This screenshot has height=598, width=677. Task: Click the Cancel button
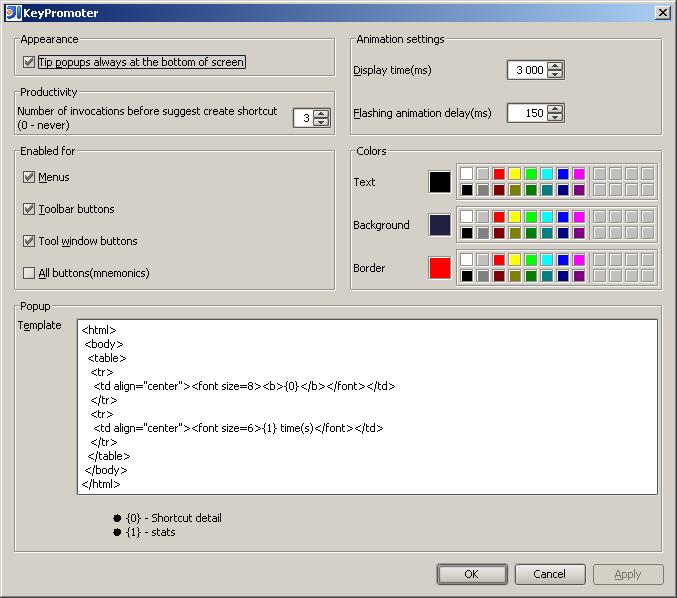tap(550, 574)
